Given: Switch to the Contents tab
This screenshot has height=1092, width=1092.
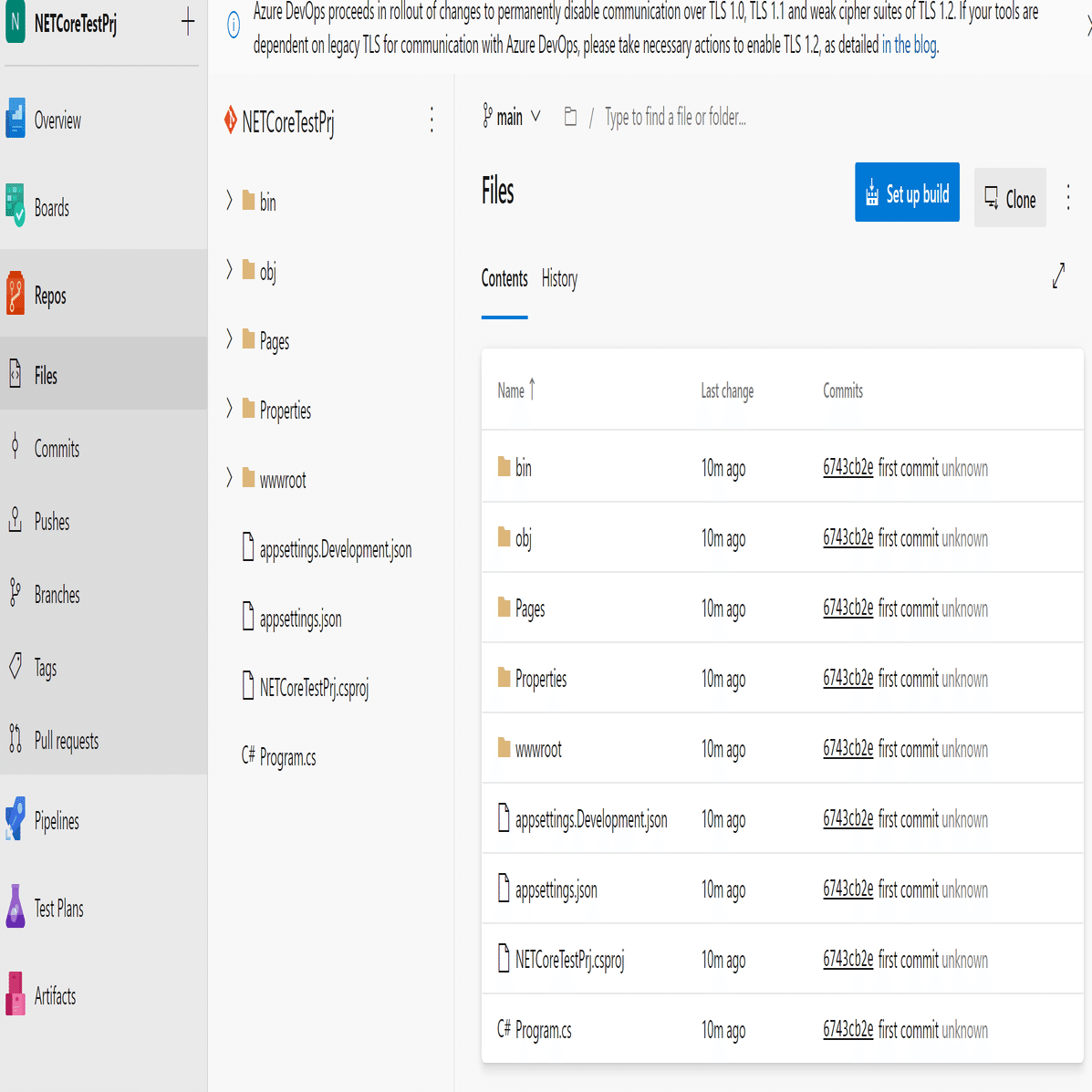Looking at the screenshot, I should (x=504, y=278).
